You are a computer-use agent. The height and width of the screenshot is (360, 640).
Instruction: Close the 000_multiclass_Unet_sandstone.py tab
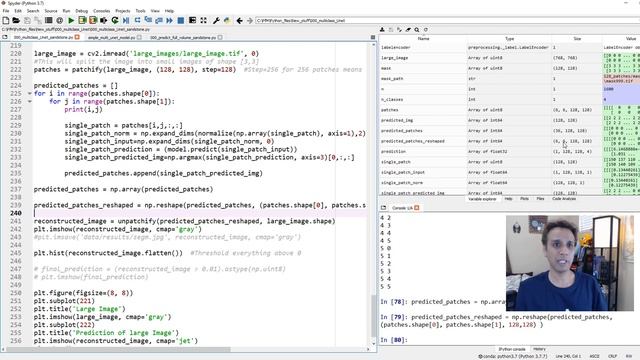click(x=77, y=37)
